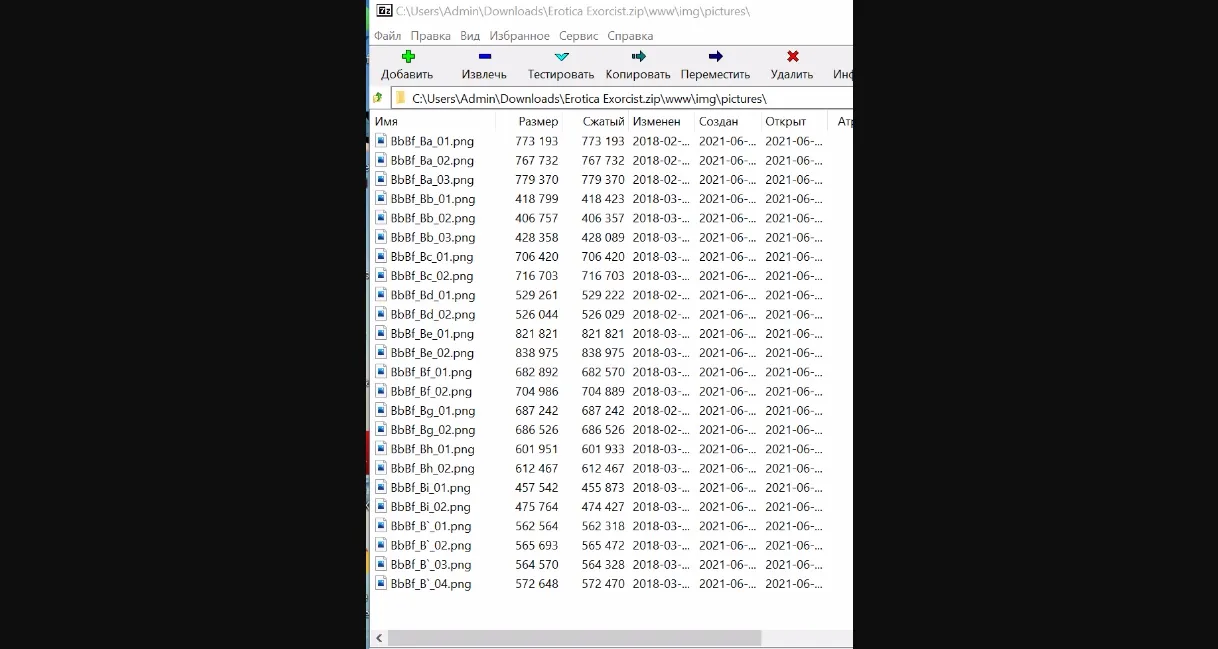The image size is (1218, 649).
Task: Click the blue minus Extract (Извлечь) icon
Action: 484,57
